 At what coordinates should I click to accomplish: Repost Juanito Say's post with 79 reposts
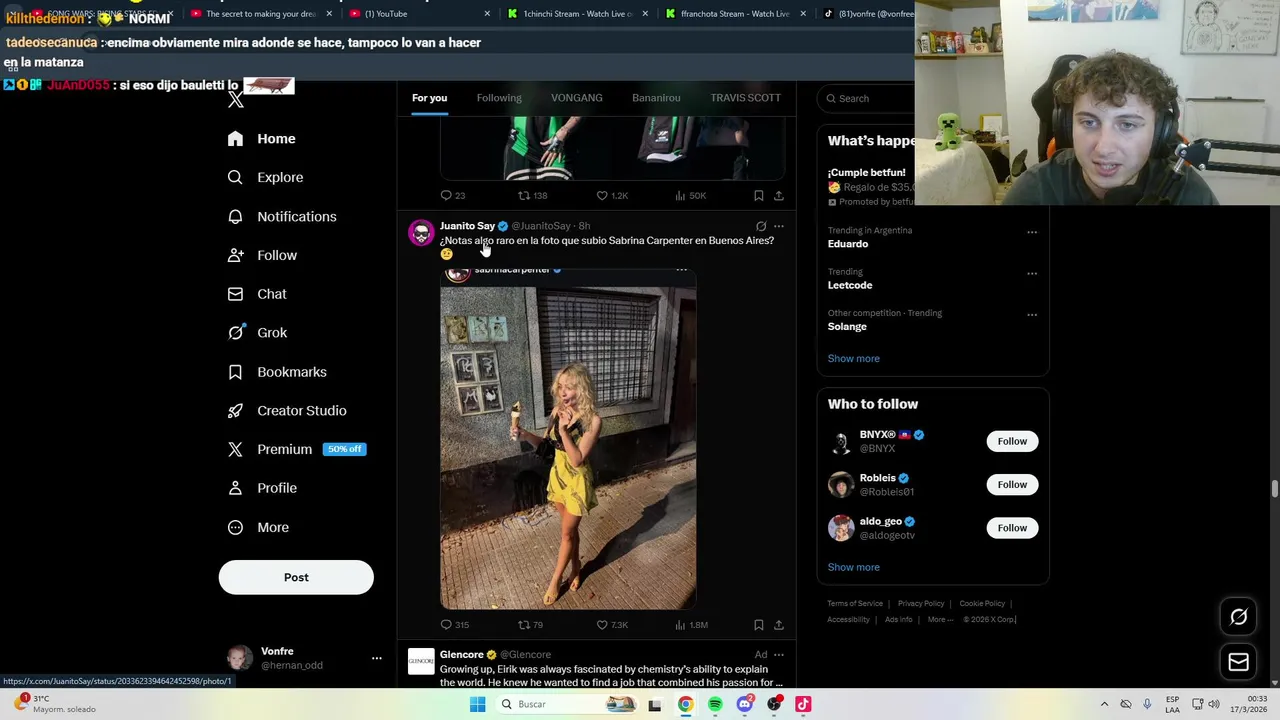(530, 625)
